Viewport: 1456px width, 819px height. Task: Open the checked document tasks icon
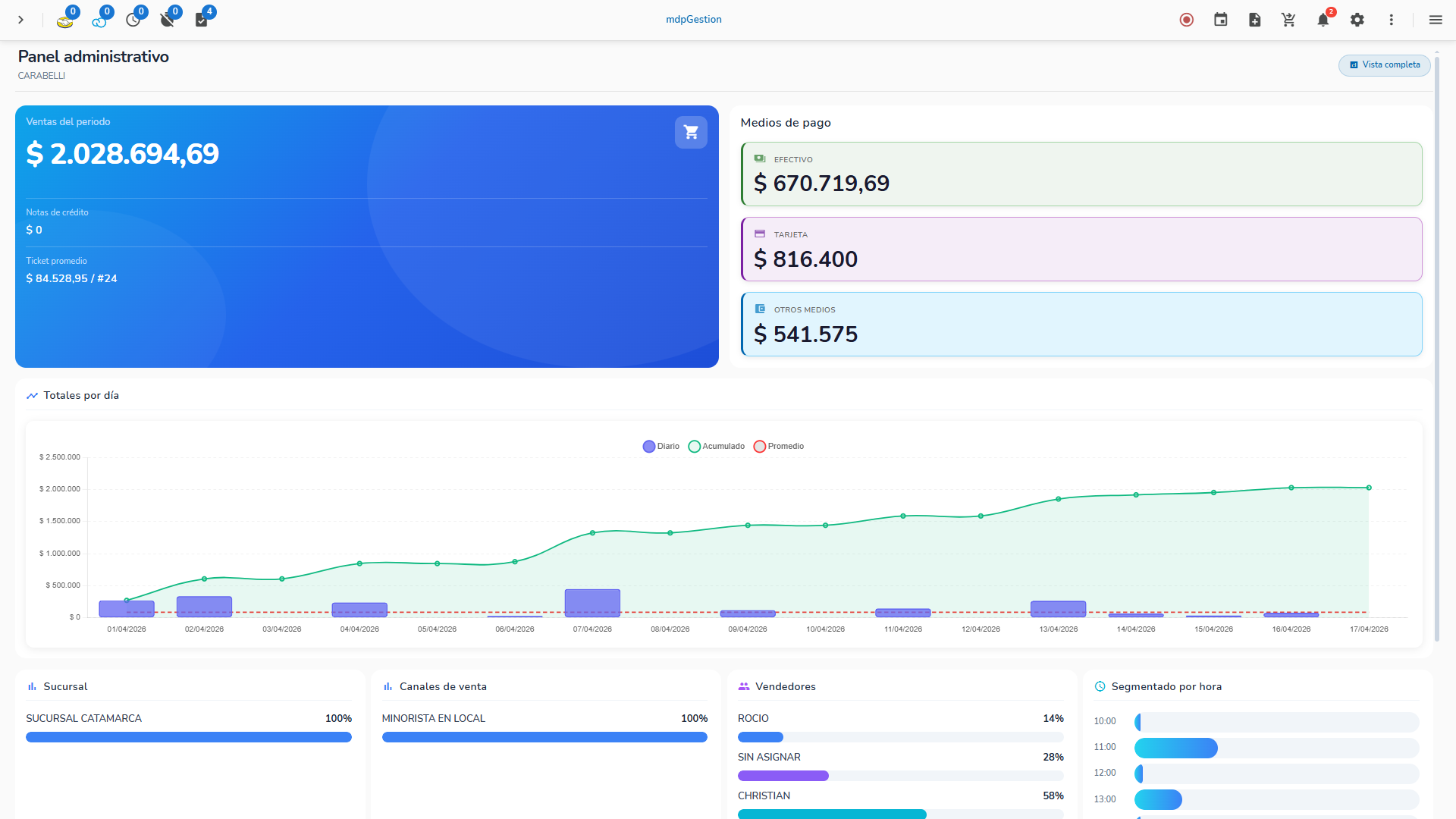(202, 20)
